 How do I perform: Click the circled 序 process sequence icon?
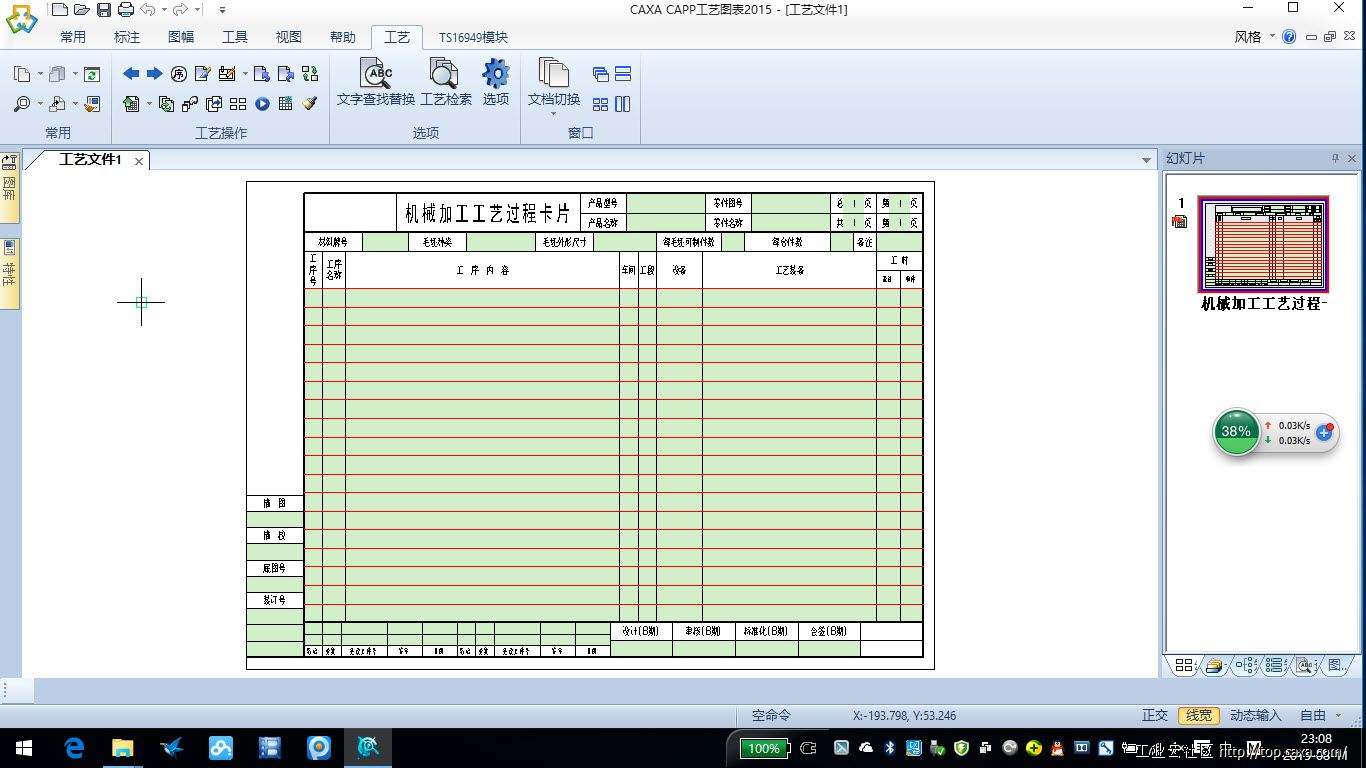click(x=179, y=74)
